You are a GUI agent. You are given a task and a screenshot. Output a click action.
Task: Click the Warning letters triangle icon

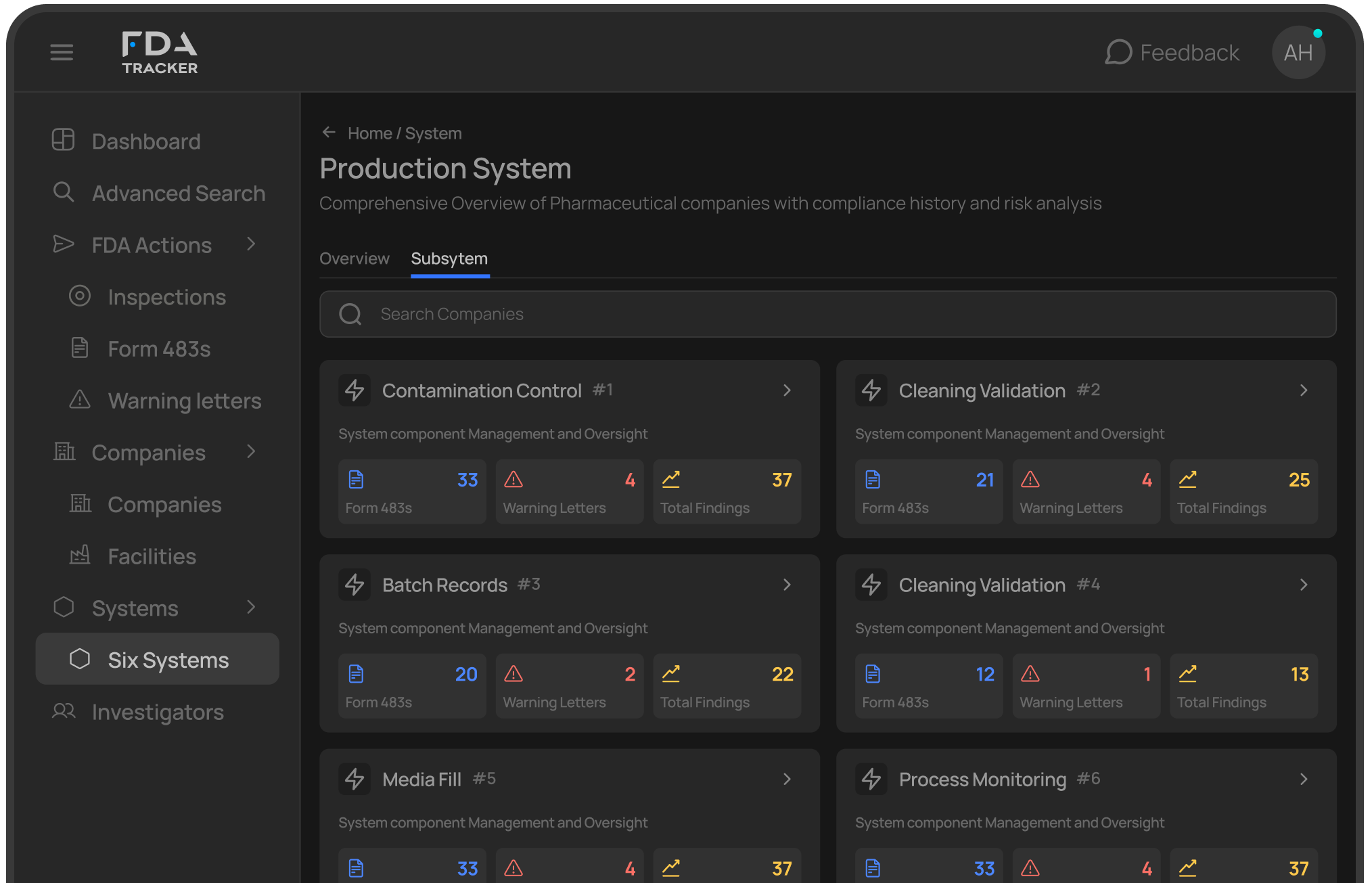(x=80, y=399)
